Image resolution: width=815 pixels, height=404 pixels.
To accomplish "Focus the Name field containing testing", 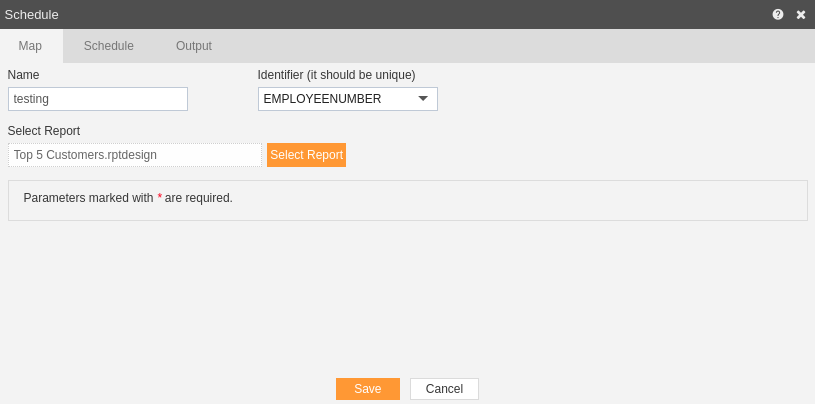I will tap(98, 99).
